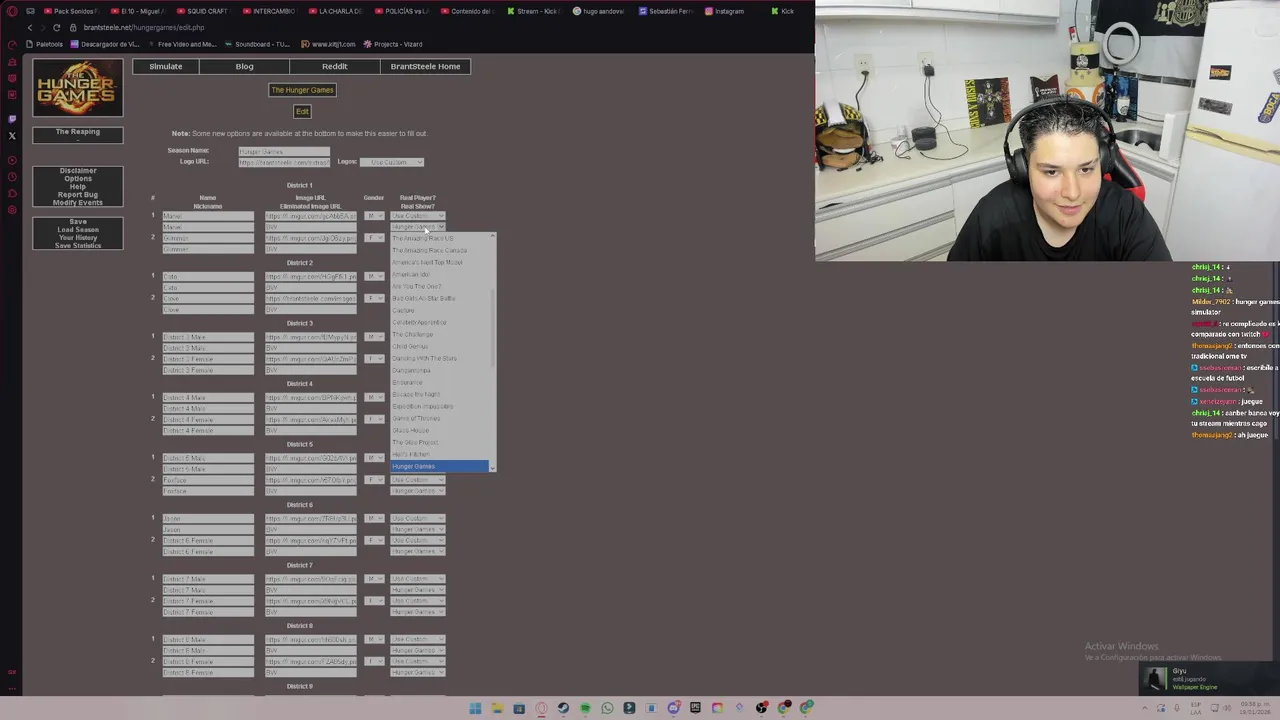Screen dimensions: 1280x720
Task: Click the Opera browser taskbar icon
Action: point(541,708)
